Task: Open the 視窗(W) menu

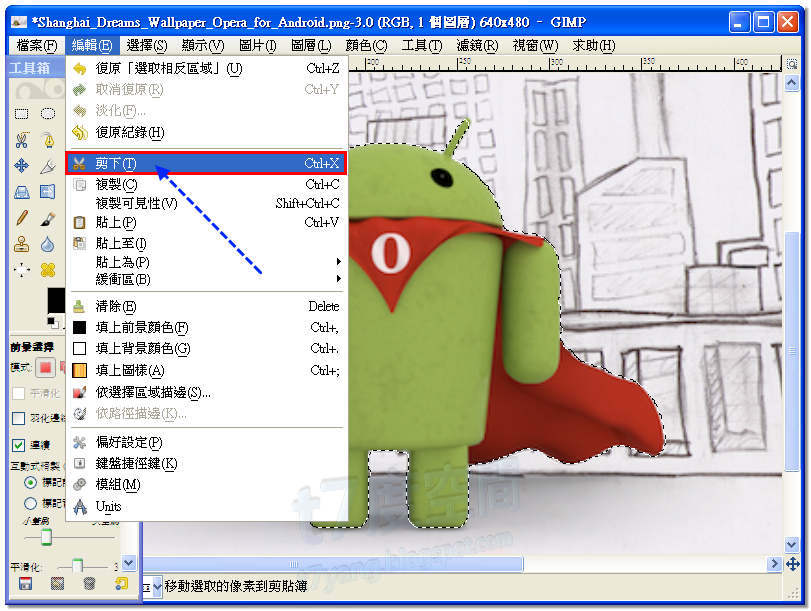Action: [x=535, y=46]
